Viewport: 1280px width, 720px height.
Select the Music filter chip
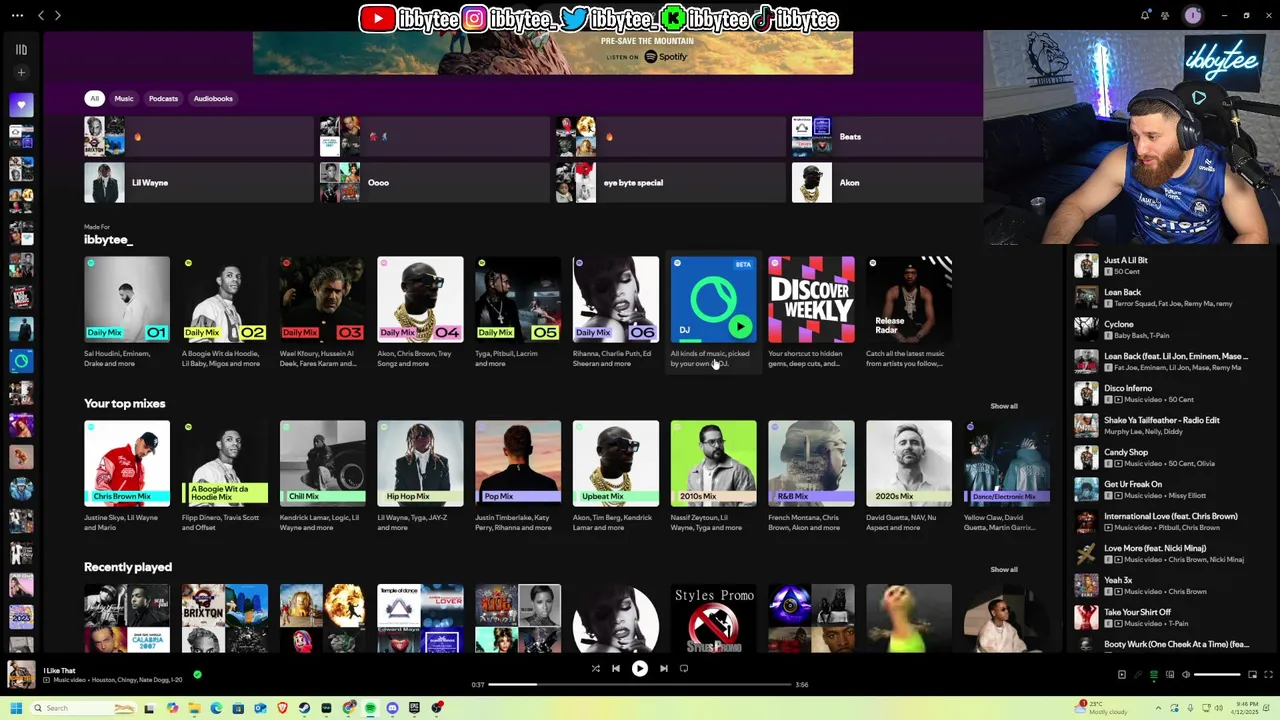pos(124,99)
